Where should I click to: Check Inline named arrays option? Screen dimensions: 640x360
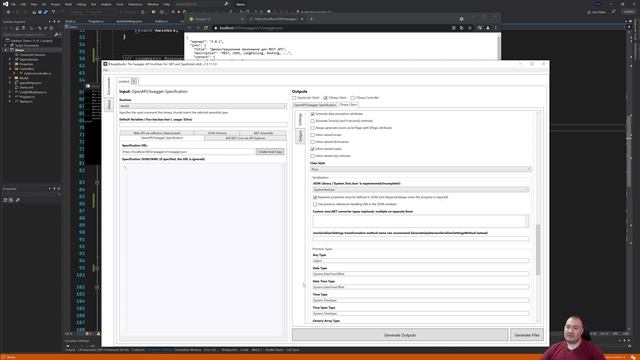(313, 135)
